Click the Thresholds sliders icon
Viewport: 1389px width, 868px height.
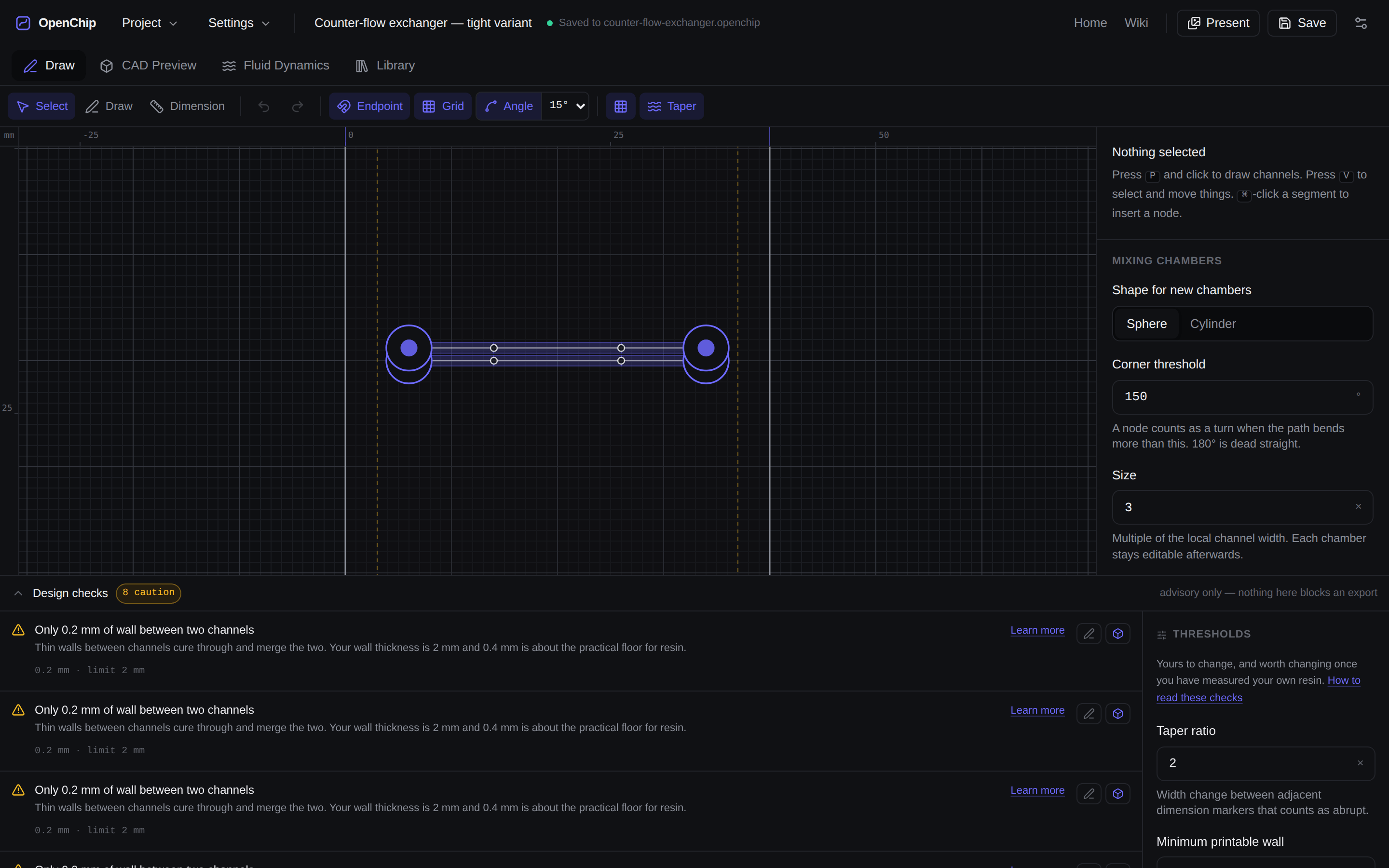coord(1162,635)
